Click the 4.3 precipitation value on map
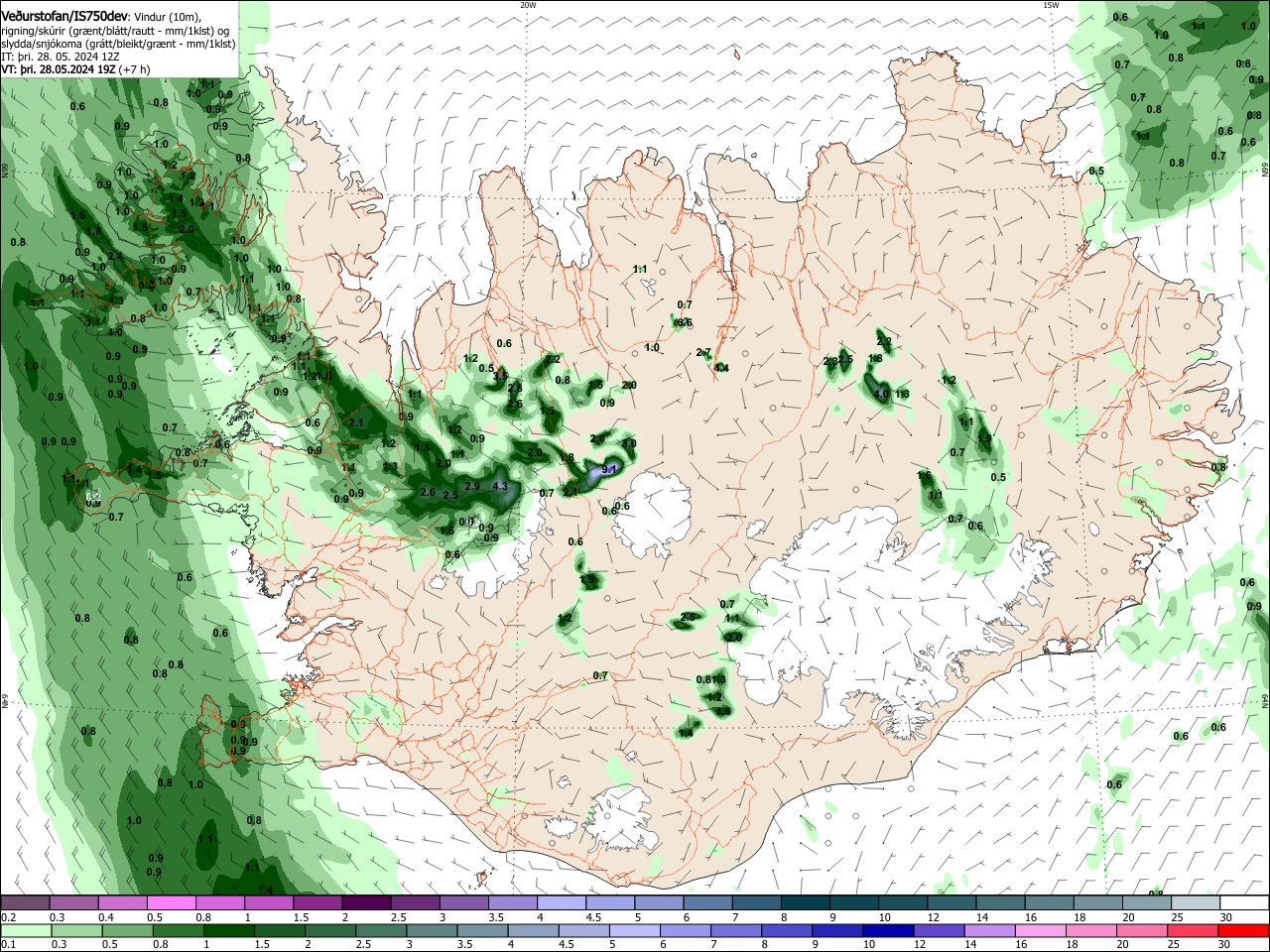1270x952 pixels. pyautogui.click(x=500, y=486)
